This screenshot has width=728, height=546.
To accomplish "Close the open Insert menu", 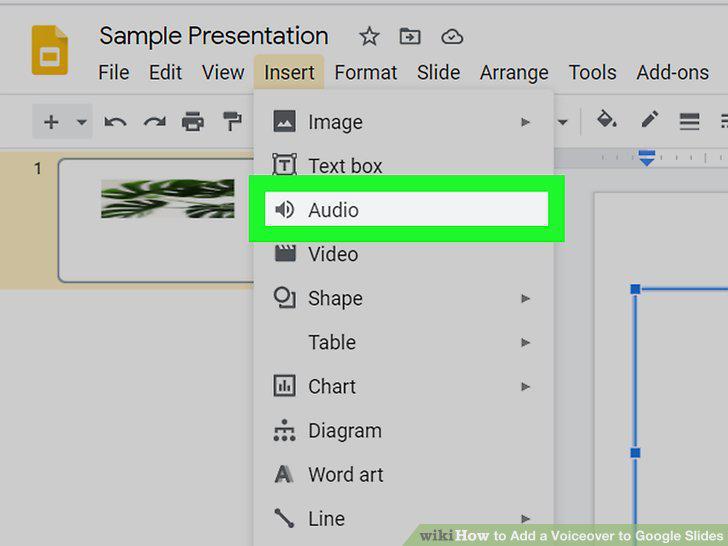I will 289,72.
